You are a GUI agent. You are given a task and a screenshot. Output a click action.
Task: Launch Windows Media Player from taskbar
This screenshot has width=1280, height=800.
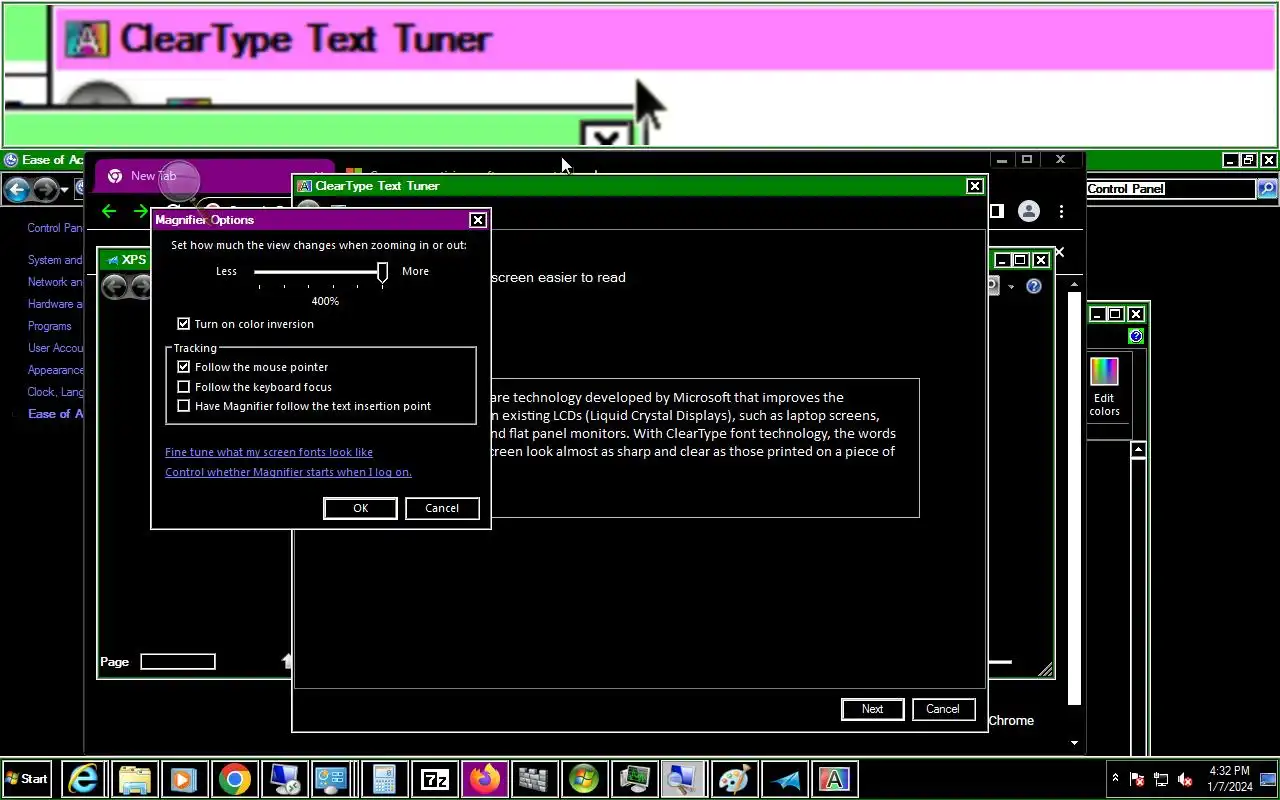(185, 779)
